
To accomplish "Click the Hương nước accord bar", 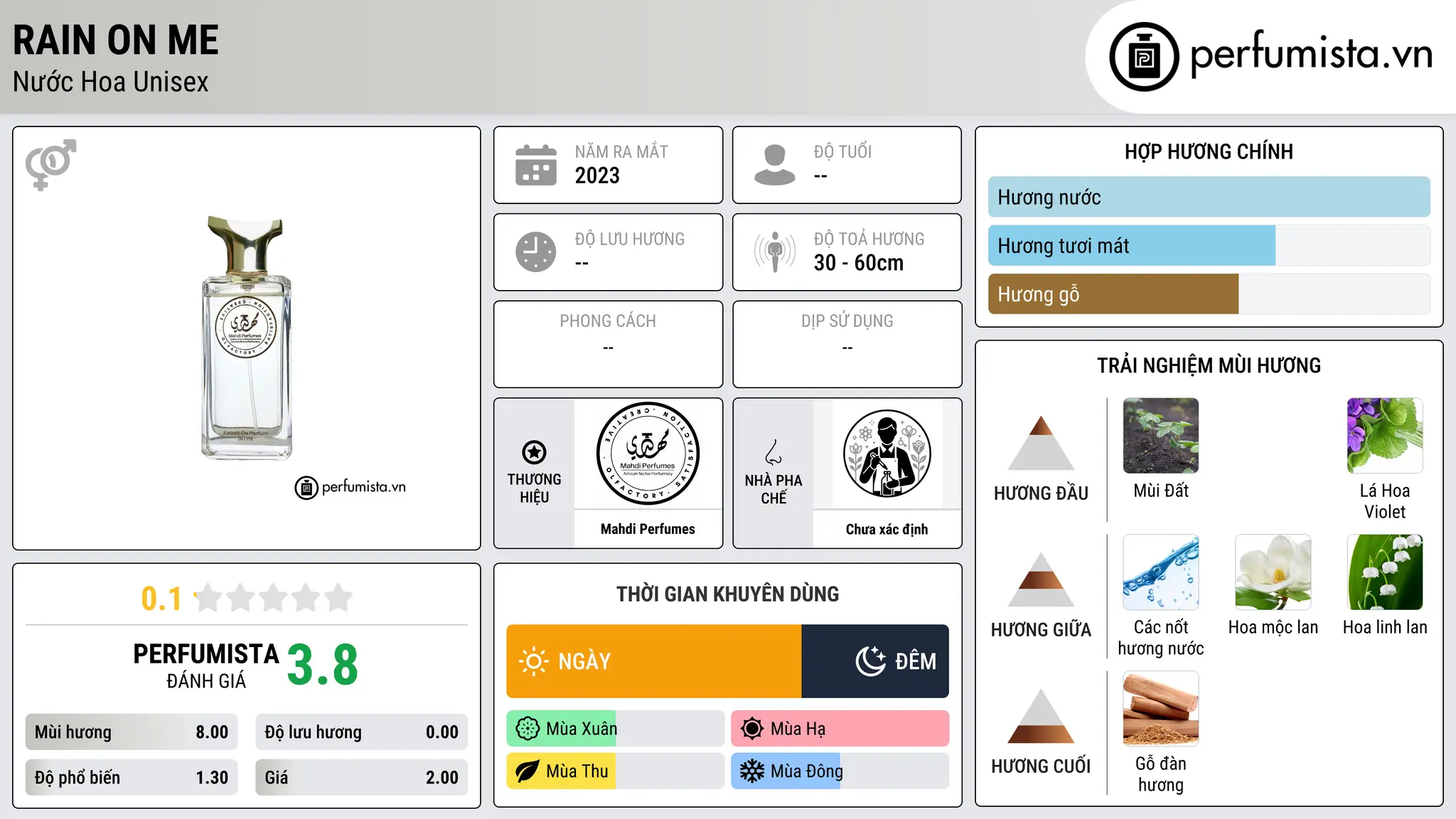I will (1209, 197).
